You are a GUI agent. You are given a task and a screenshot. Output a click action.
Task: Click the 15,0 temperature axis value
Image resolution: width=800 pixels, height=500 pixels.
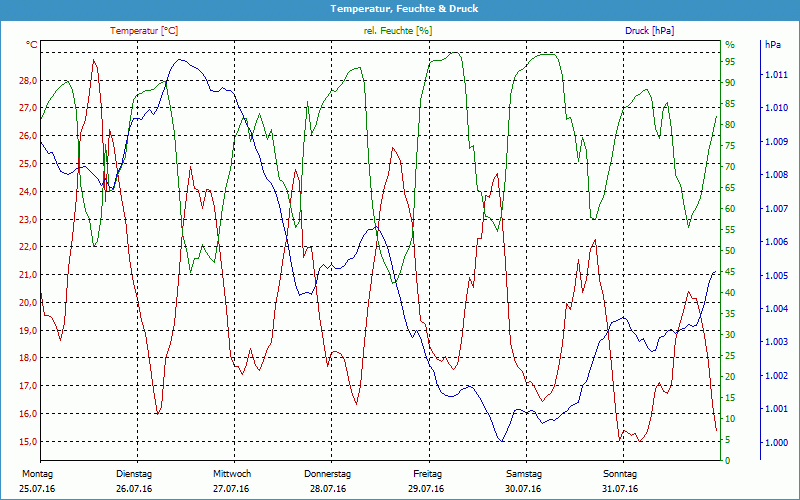[x=28, y=441]
